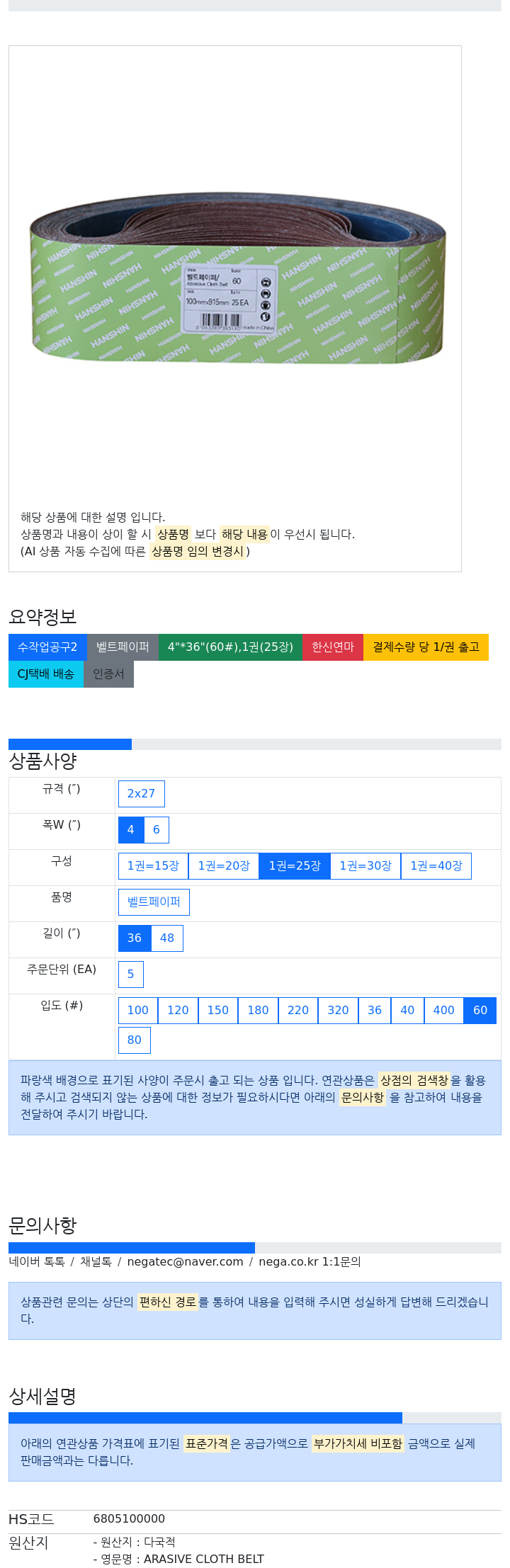This screenshot has height=1568, width=510.
Task: Select the 수작업공구2 category tag
Action: point(47,647)
